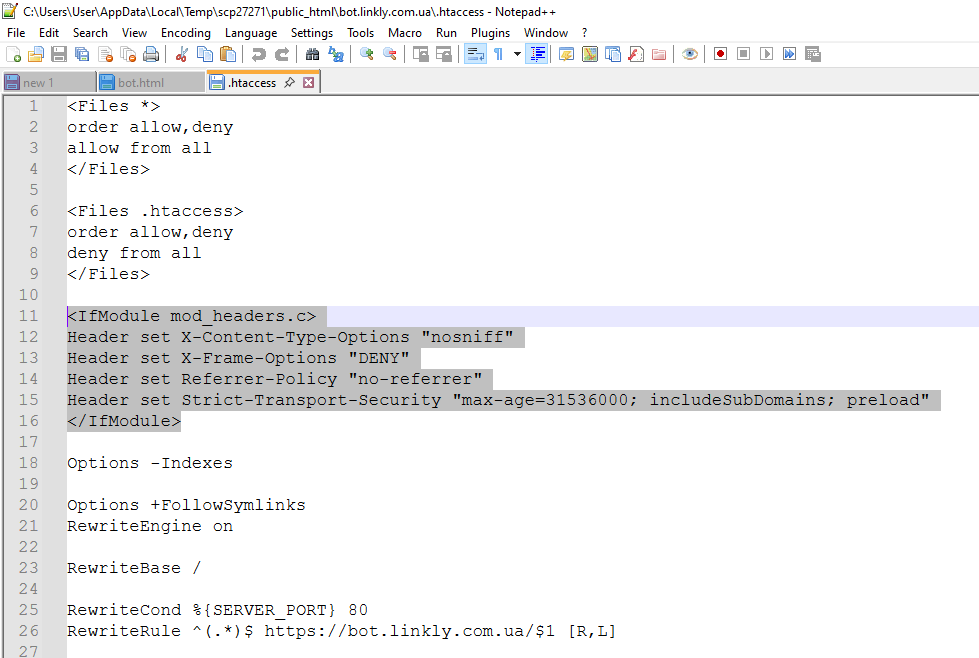Image resolution: width=979 pixels, height=658 pixels.
Task: Redo the last undone edit
Action: (282, 54)
